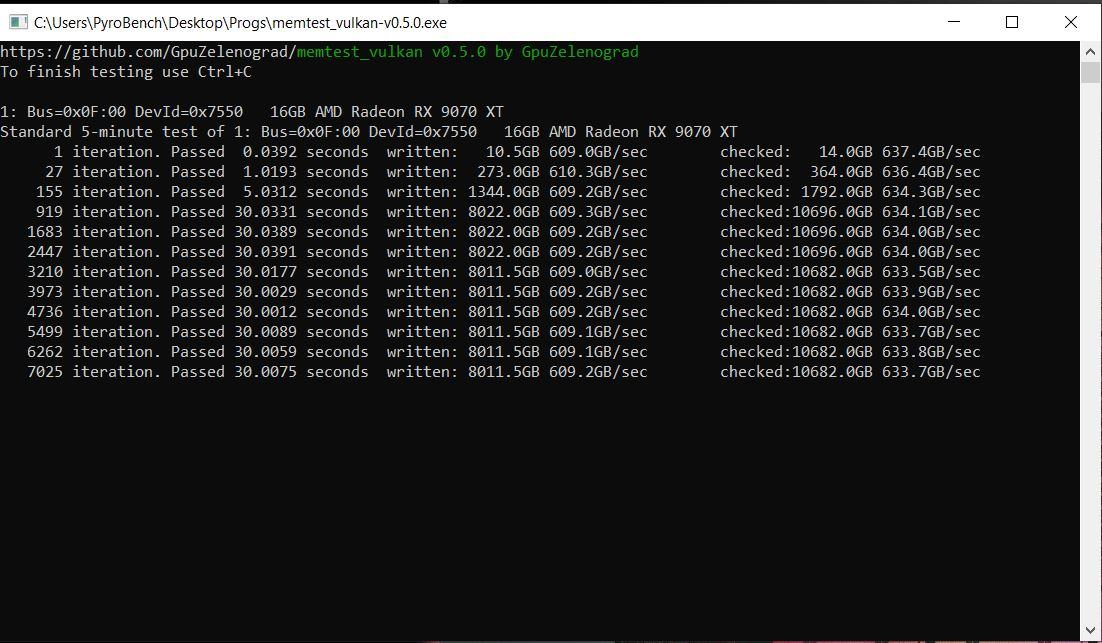This screenshot has width=1102, height=643.
Task: Click the '919 iteration. Passed 30.0331' row
Action: click(508, 212)
